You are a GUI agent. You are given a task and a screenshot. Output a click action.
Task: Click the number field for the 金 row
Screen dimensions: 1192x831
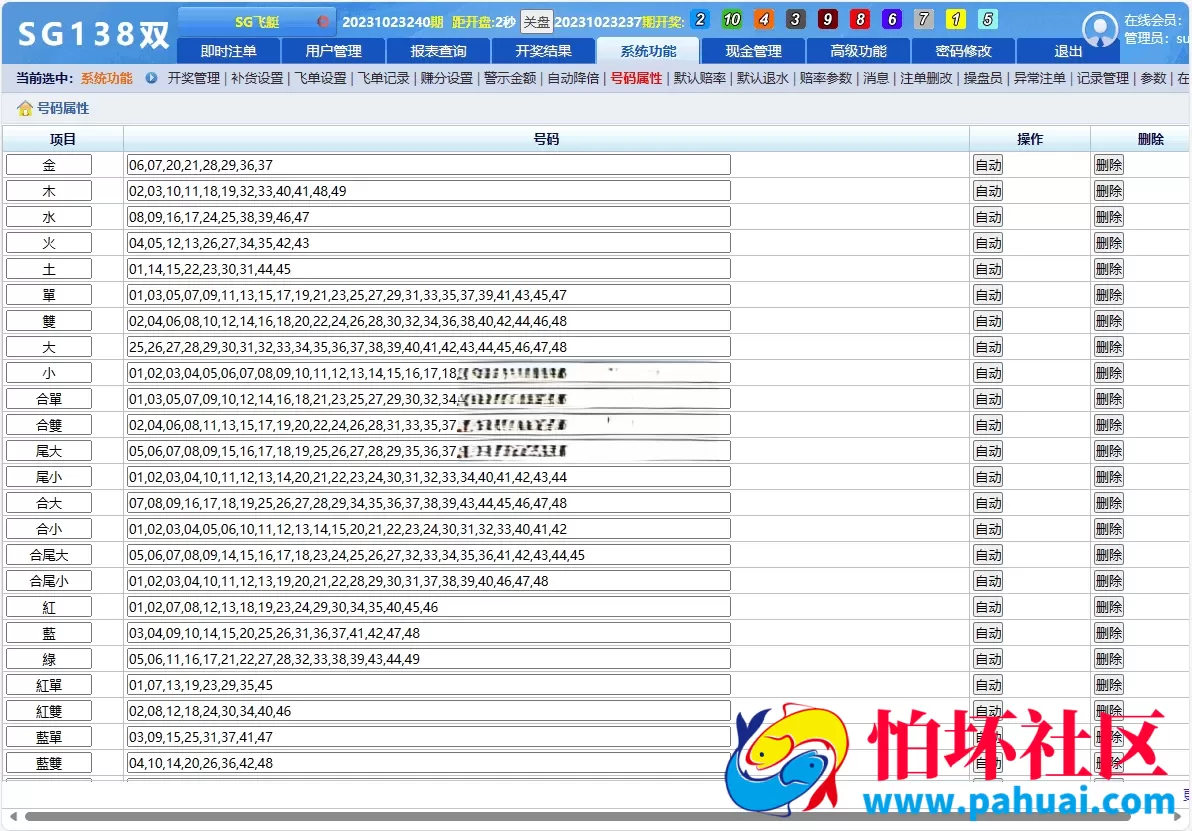click(428, 165)
